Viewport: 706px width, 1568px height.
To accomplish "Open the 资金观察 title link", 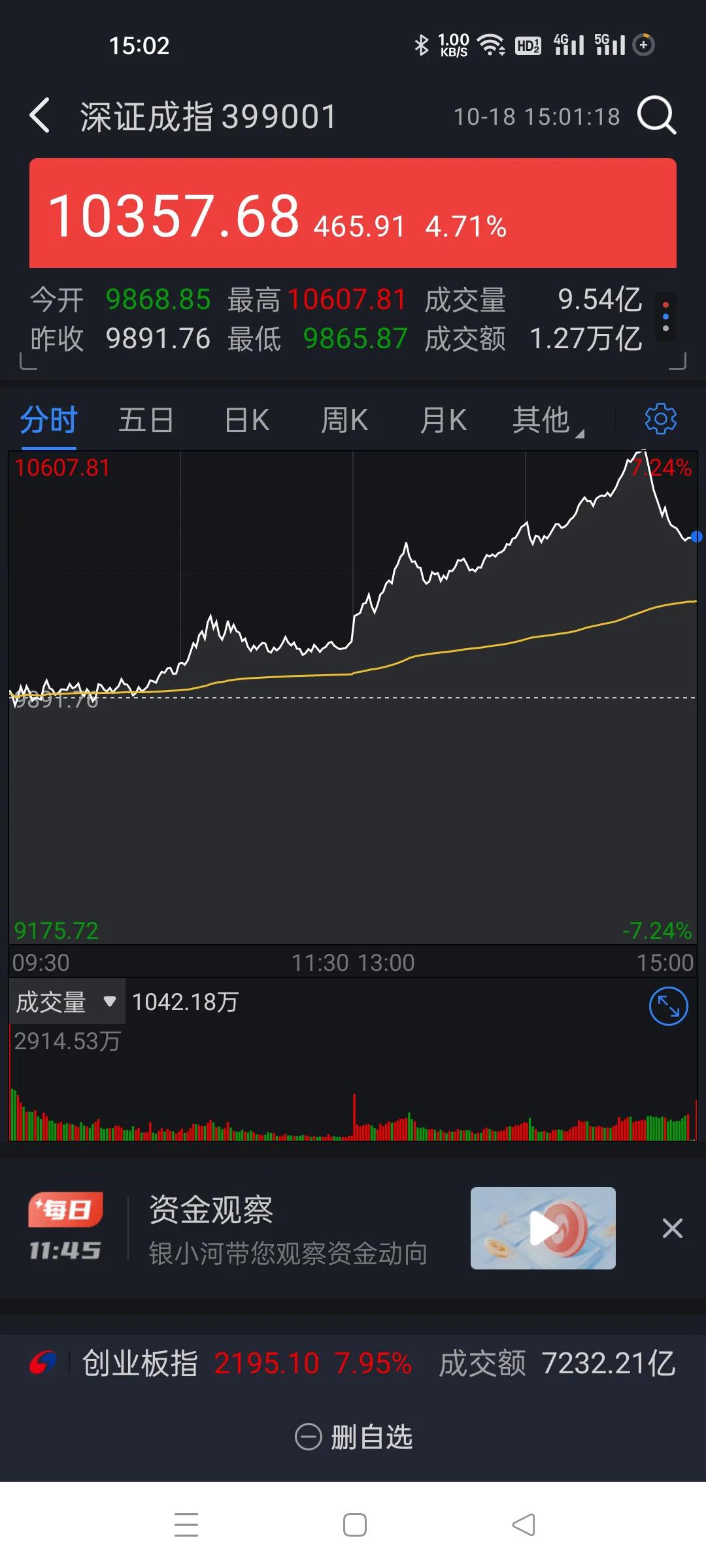I will 211,1209.
